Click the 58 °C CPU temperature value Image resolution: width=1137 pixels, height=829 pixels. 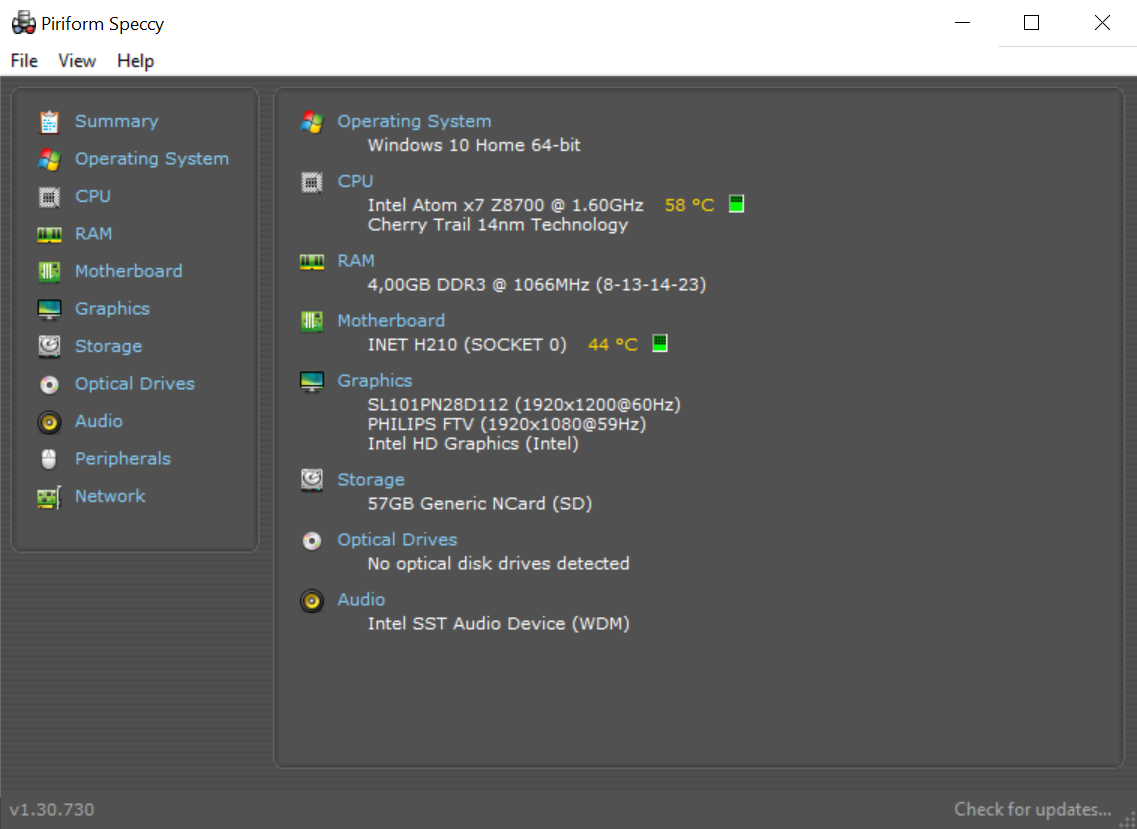[x=690, y=205]
